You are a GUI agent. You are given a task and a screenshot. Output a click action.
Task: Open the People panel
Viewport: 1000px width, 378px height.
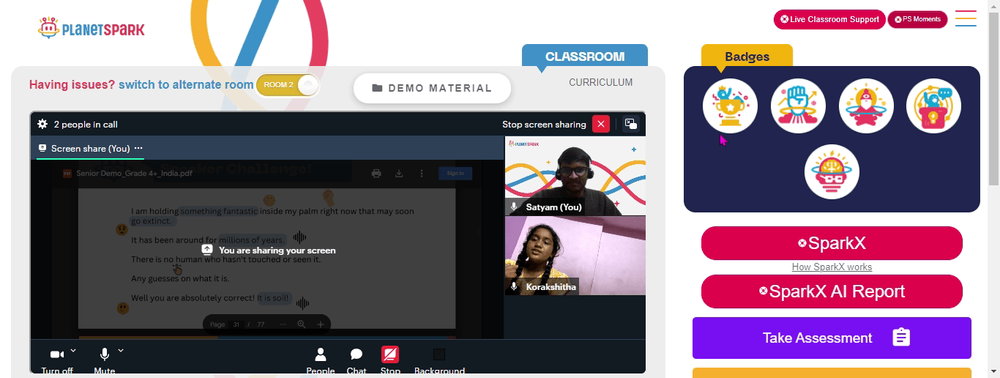320,360
